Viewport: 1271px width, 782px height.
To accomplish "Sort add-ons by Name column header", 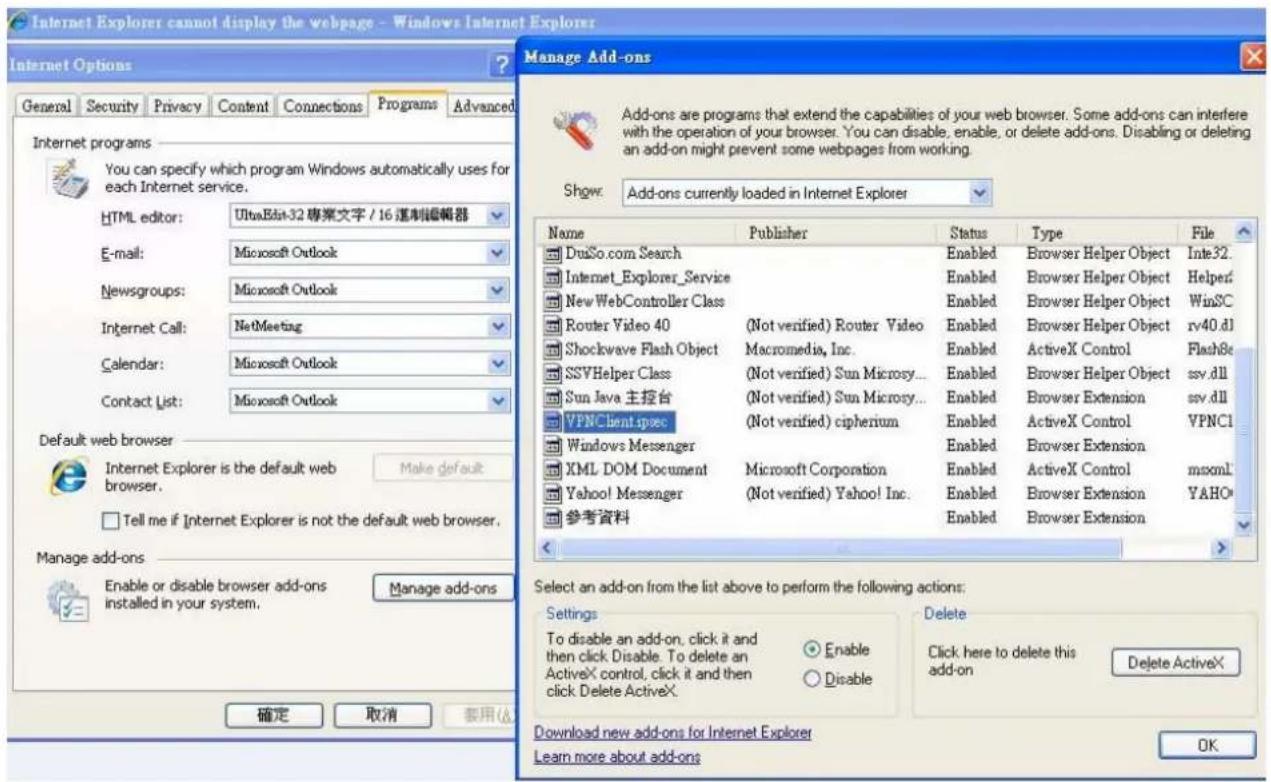I will (638, 232).
